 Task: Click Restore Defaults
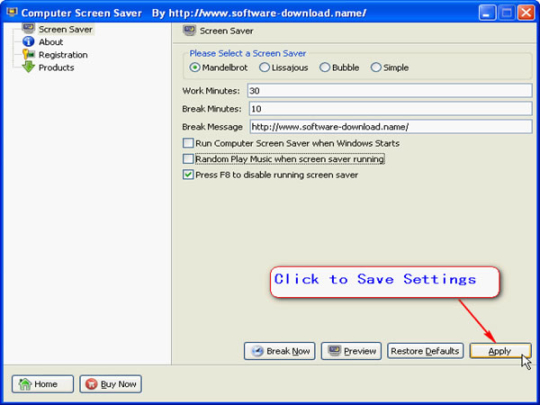(425, 351)
